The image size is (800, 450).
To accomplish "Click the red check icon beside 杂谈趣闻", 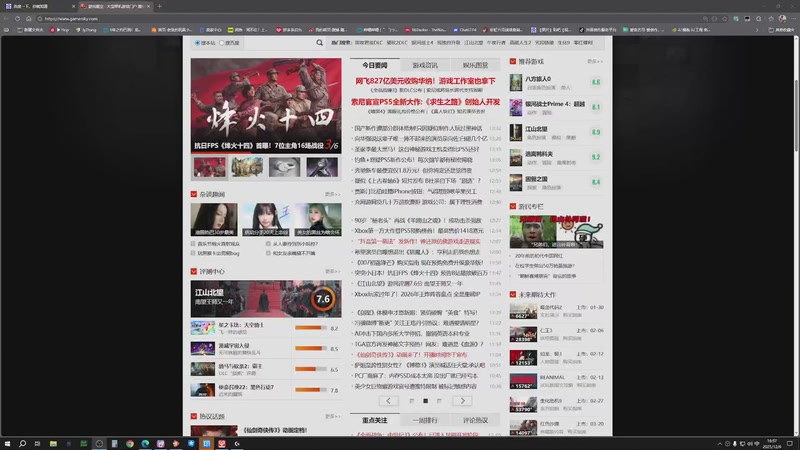I will (194, 194).
